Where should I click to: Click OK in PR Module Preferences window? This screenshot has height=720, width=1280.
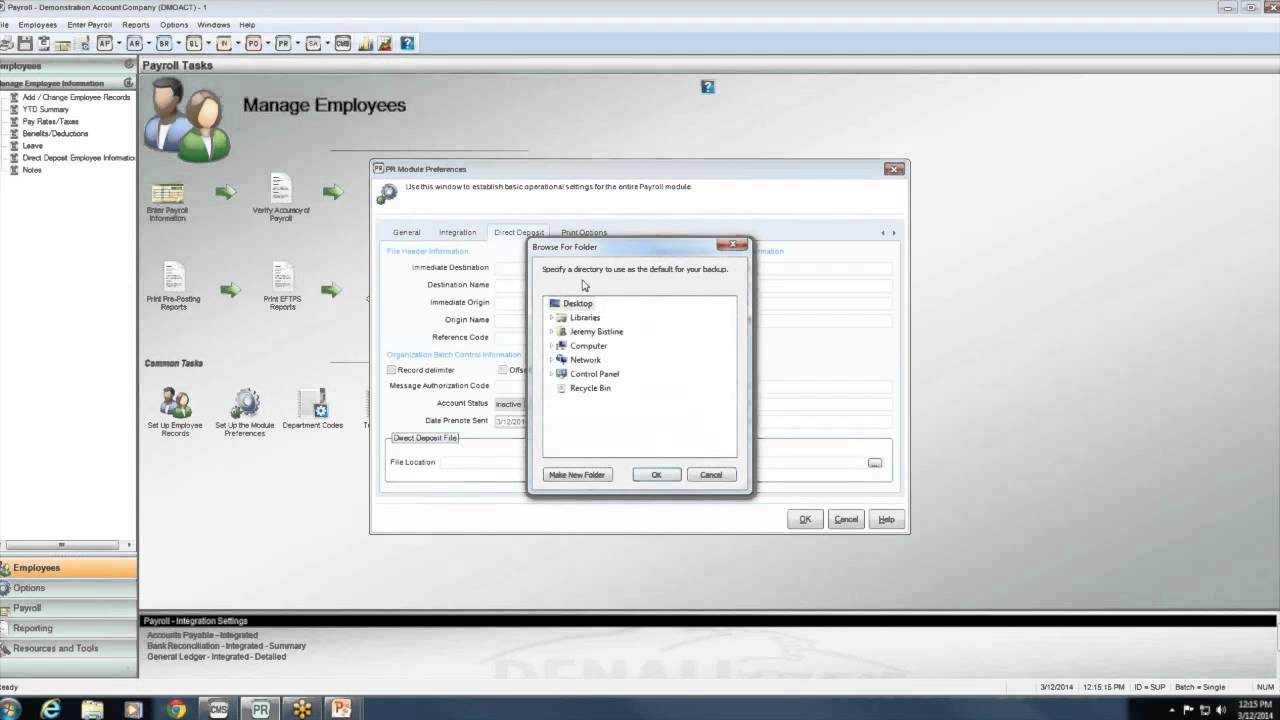coord(805,519)
